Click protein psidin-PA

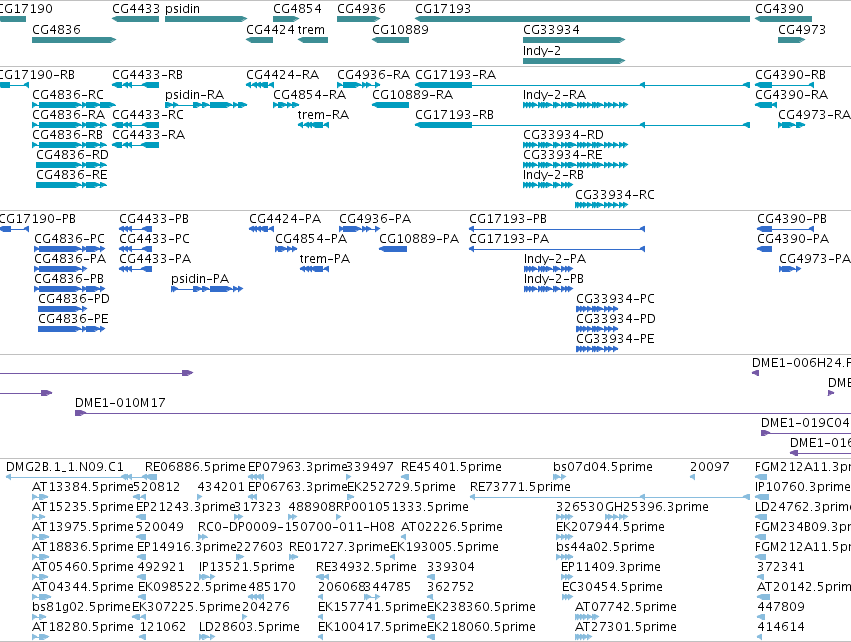pyautogui.click(x=200, y=279)
